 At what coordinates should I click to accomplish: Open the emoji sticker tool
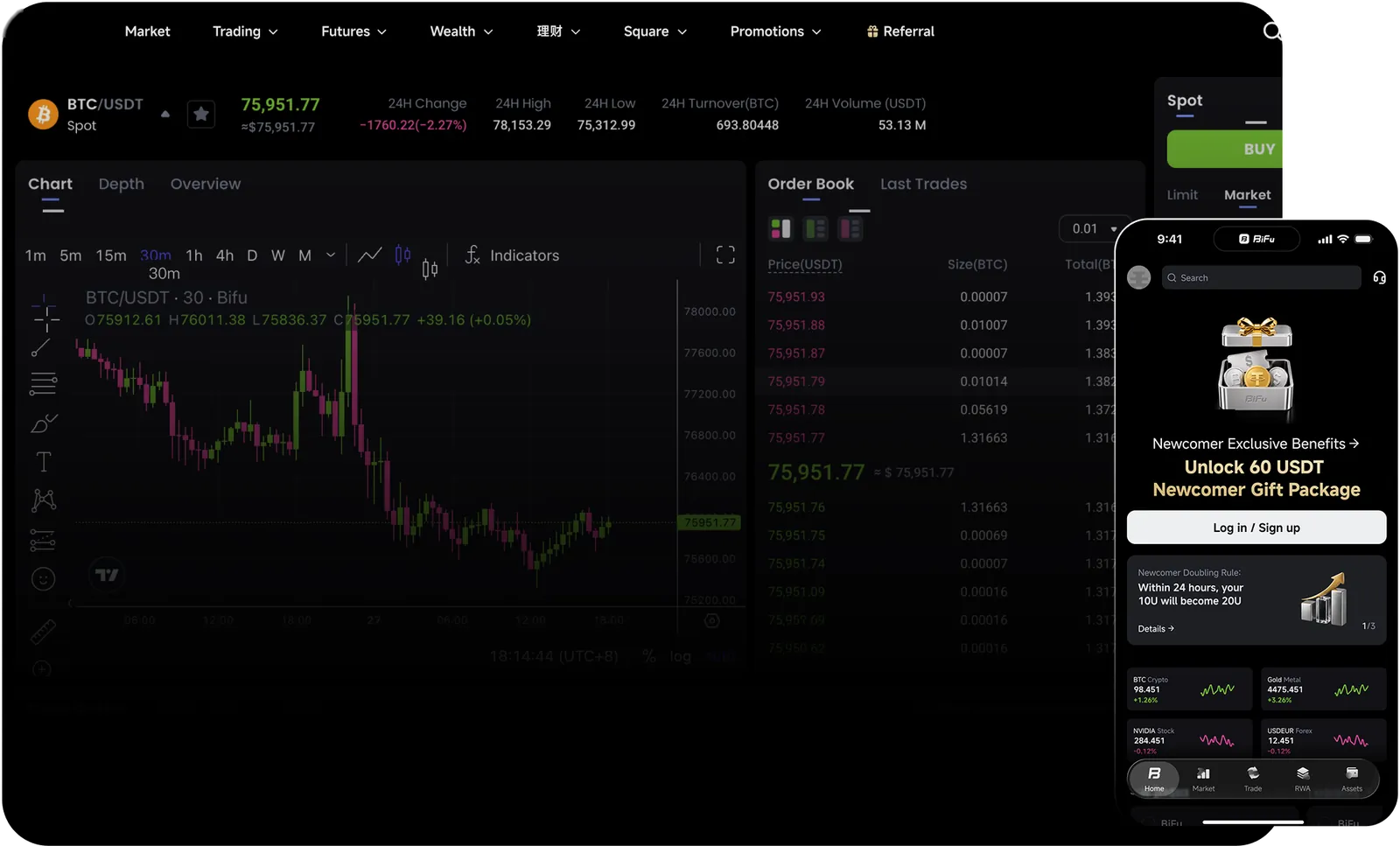coord(43,579)
